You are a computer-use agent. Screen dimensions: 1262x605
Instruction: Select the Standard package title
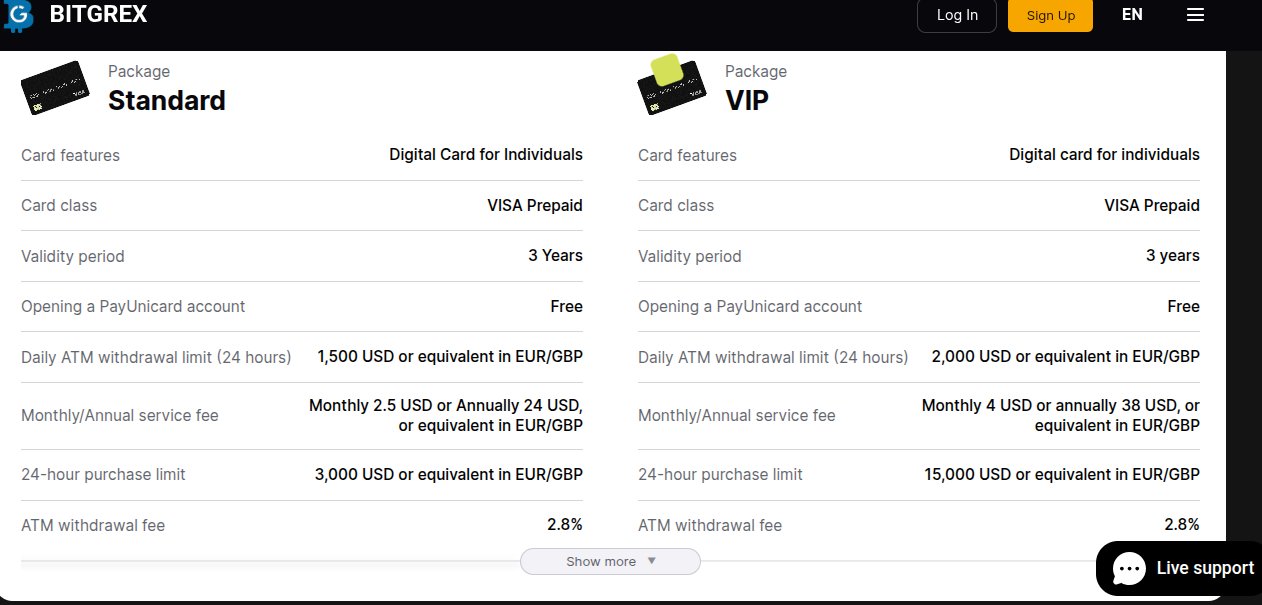point(166,100)
